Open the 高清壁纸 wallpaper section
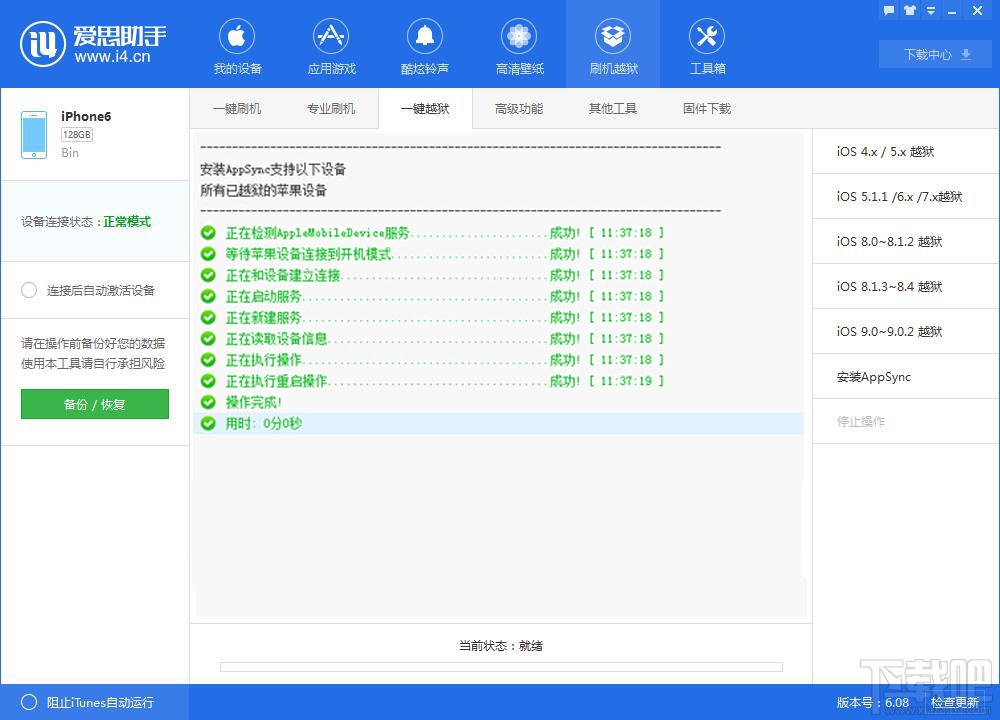The image size is (1000, 720). click(518, 44)
